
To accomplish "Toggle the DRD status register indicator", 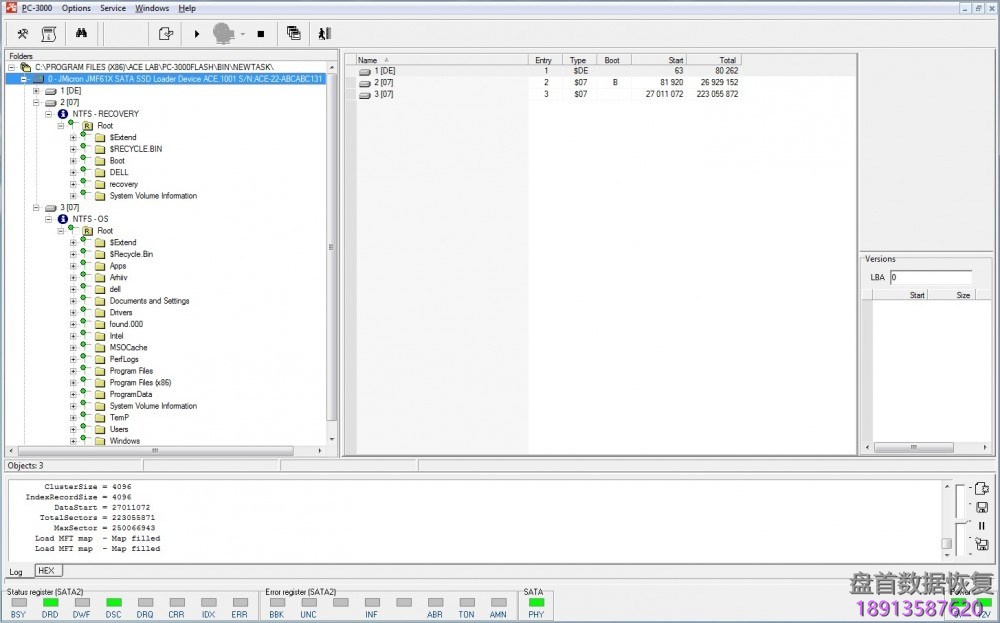I will pyautogui.click(x=49, y=601).
